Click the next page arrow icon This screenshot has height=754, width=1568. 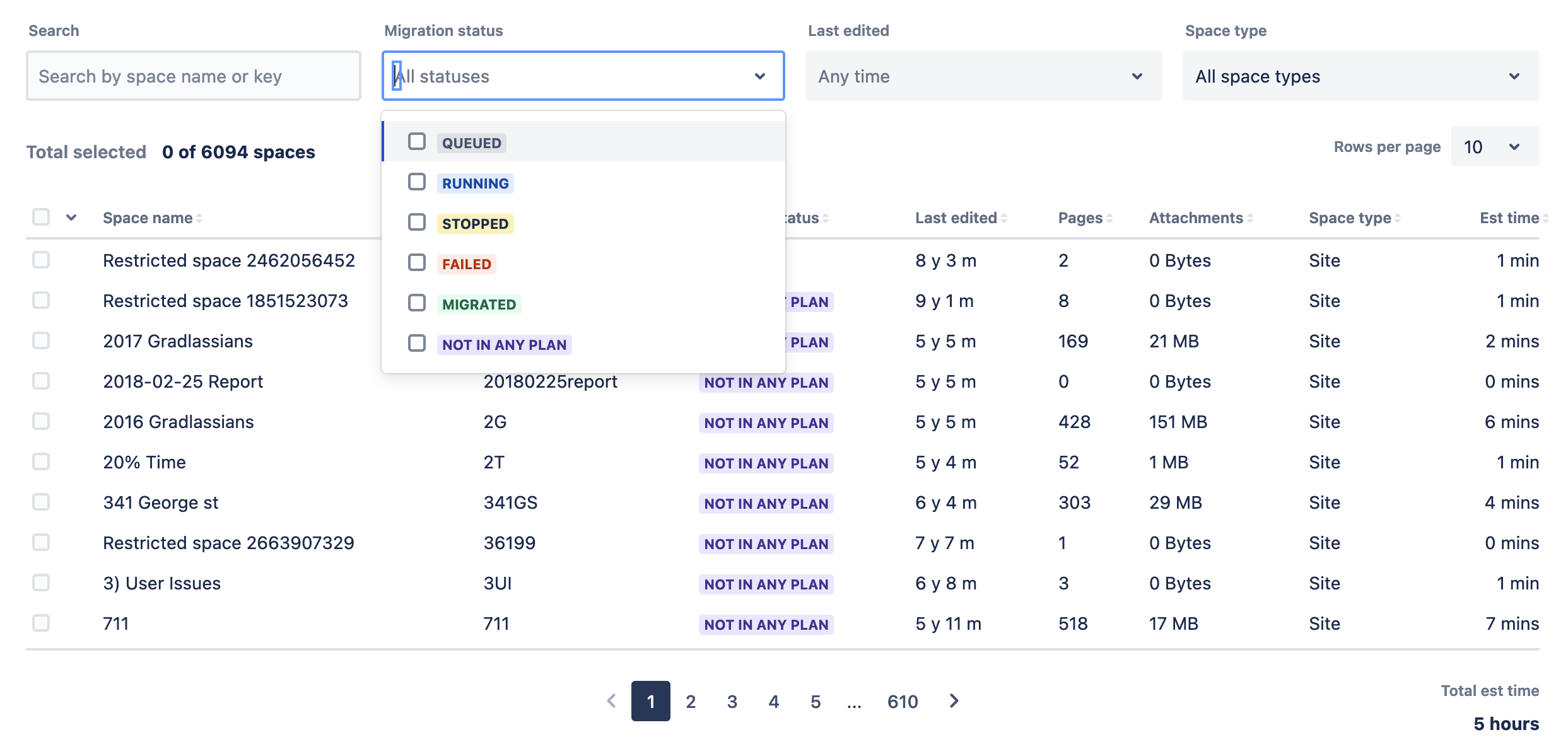pyautogui.click(x=954, y=701)
